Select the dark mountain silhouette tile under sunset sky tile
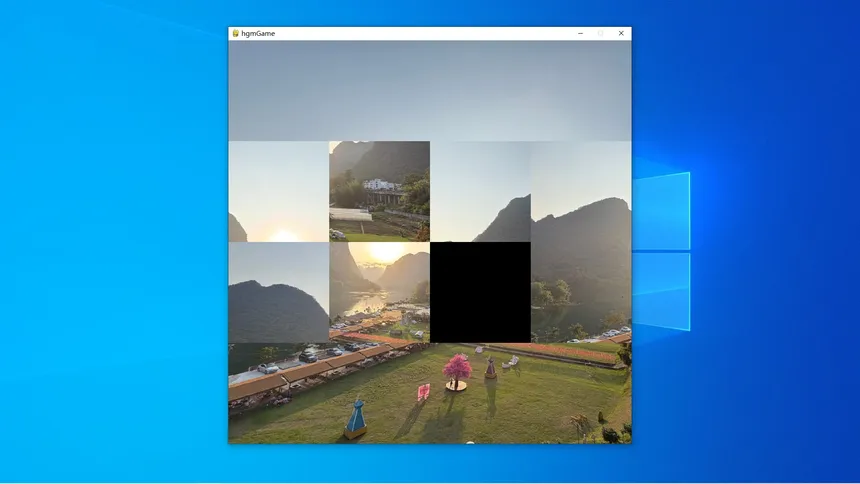Screen dimensions: 860x484 (279, 292)
